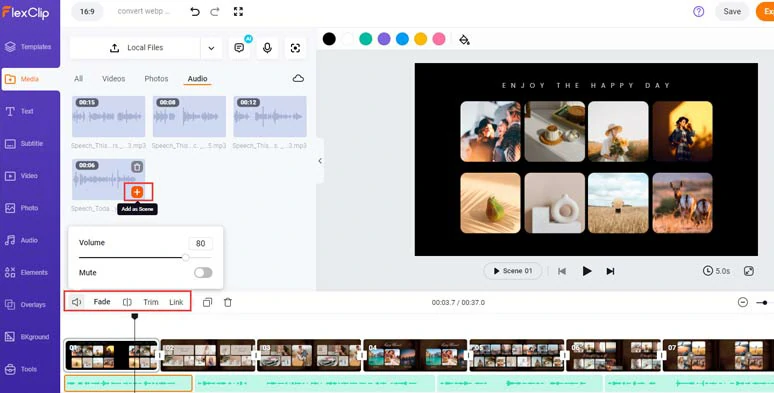Start screen recording
Viewport: 774px width, 393px height.
coord(295,48)
